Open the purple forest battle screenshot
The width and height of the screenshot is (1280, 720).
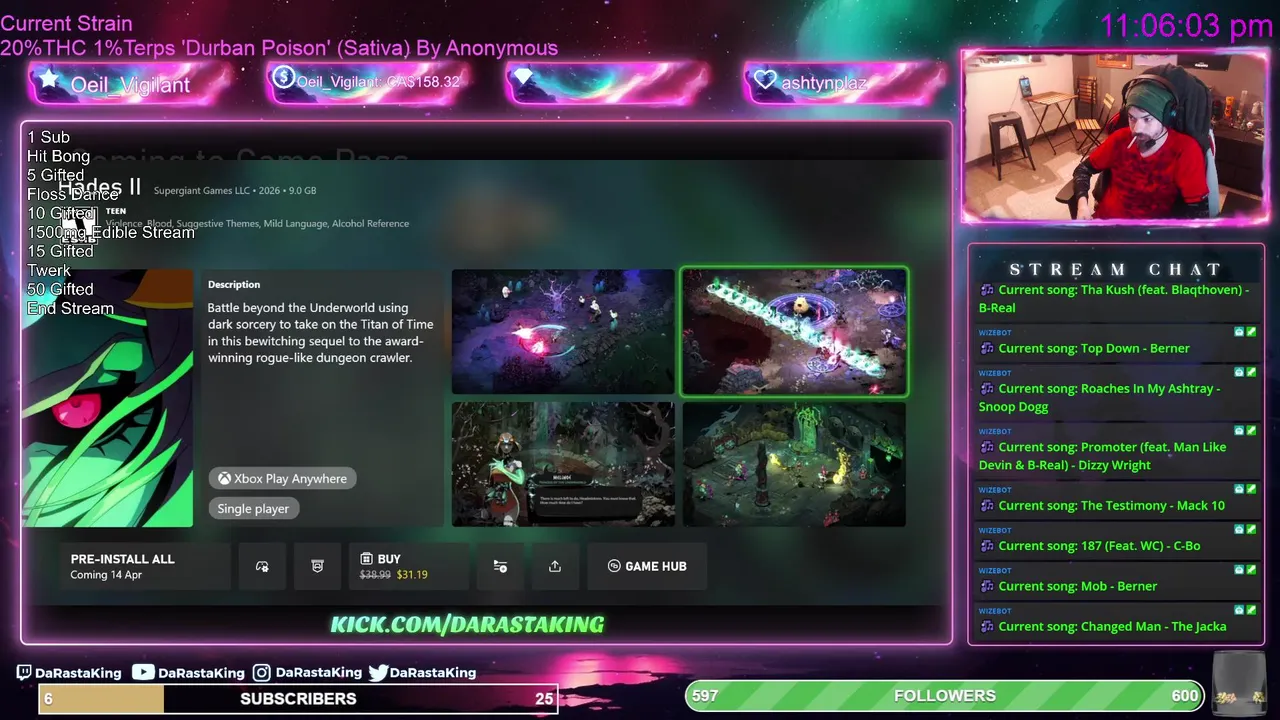563,332
